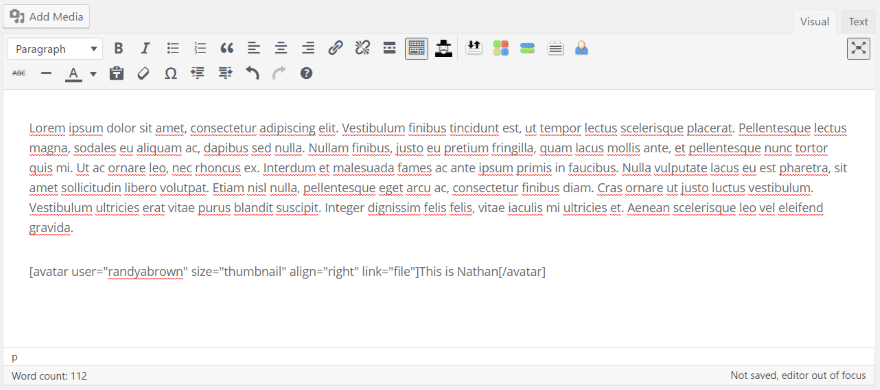The image size is (880, 390).
Task: Apply the current text color
Action: (x=74, y=74)
